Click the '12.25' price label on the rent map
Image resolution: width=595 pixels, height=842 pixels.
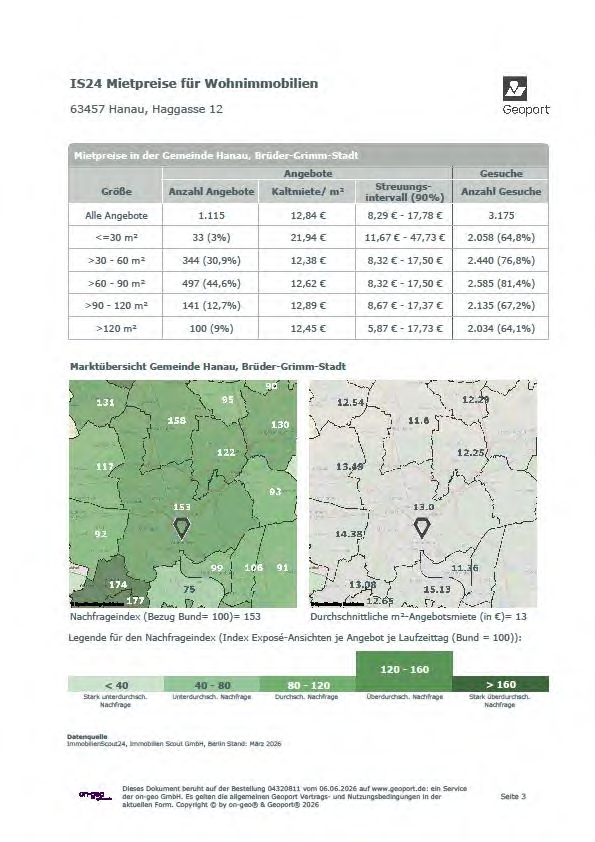tap(471, 452)
